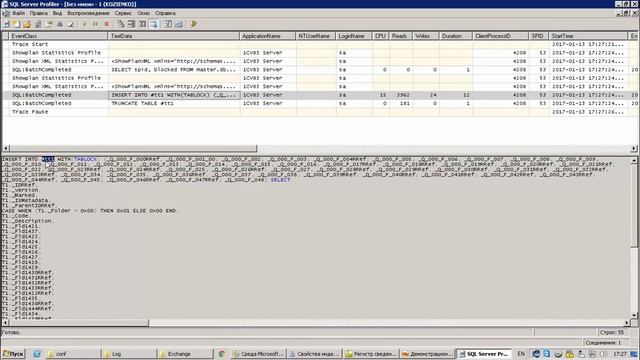
Task: Select the SELECT spid, blocked batch row
Action: [320, 69]
